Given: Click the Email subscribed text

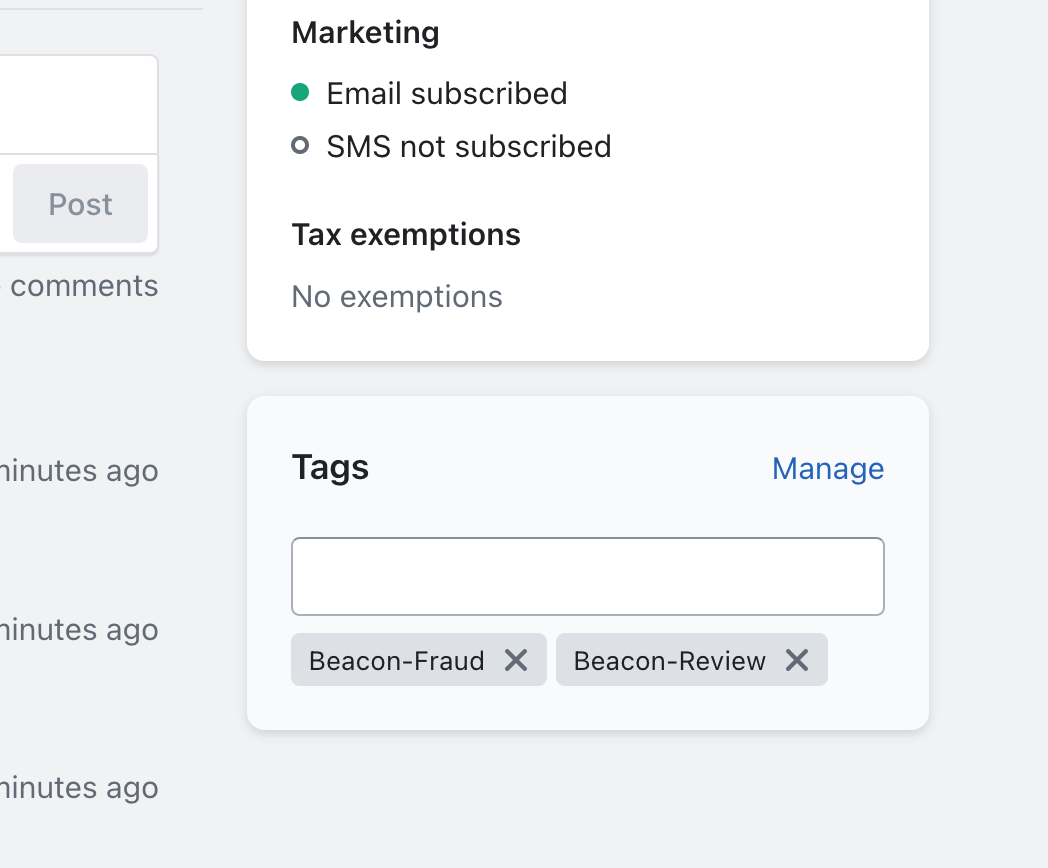Looking at the screenshot, I should (x=447, y=94).
